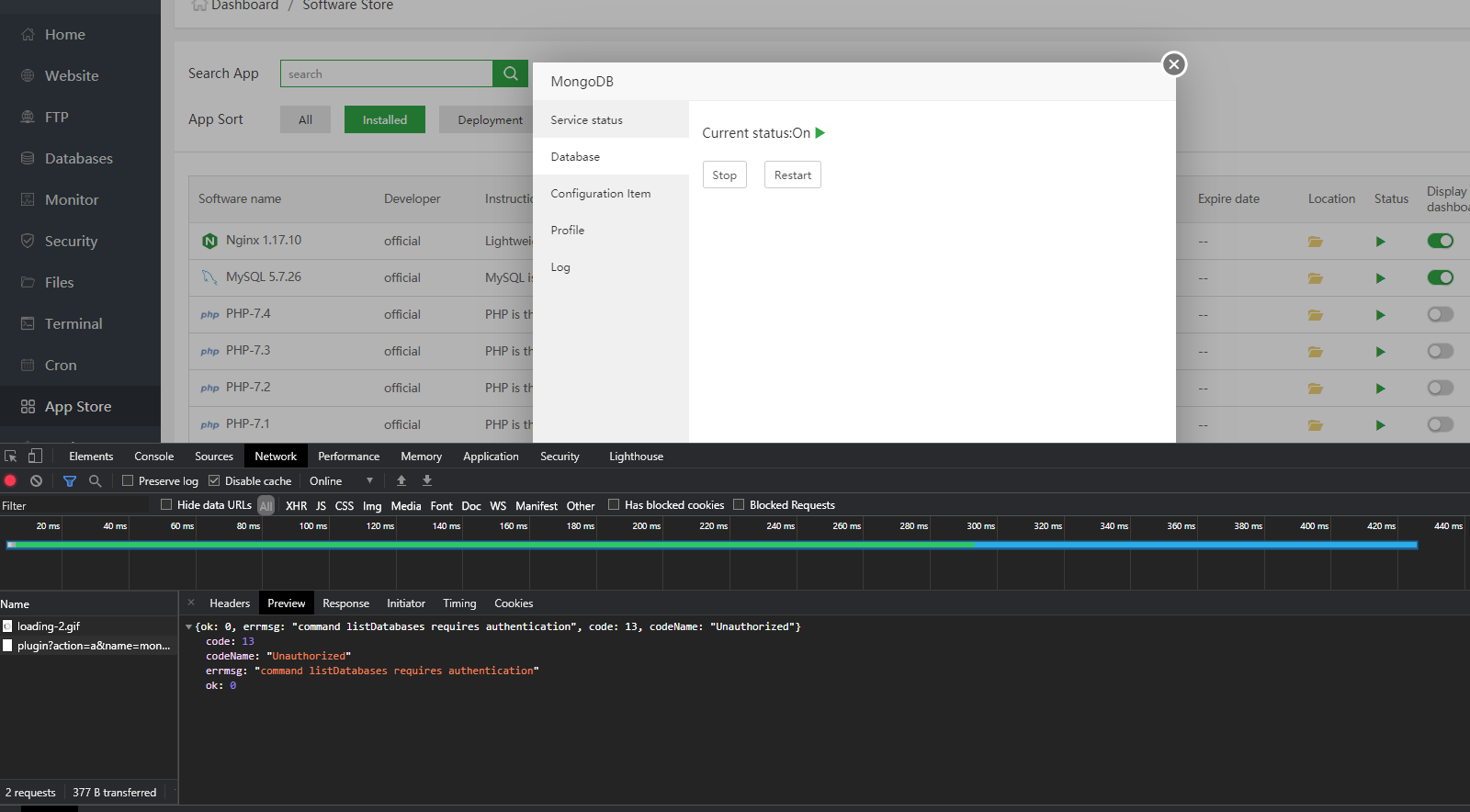Enable the Preserve log checkbox

click(129, 480)
